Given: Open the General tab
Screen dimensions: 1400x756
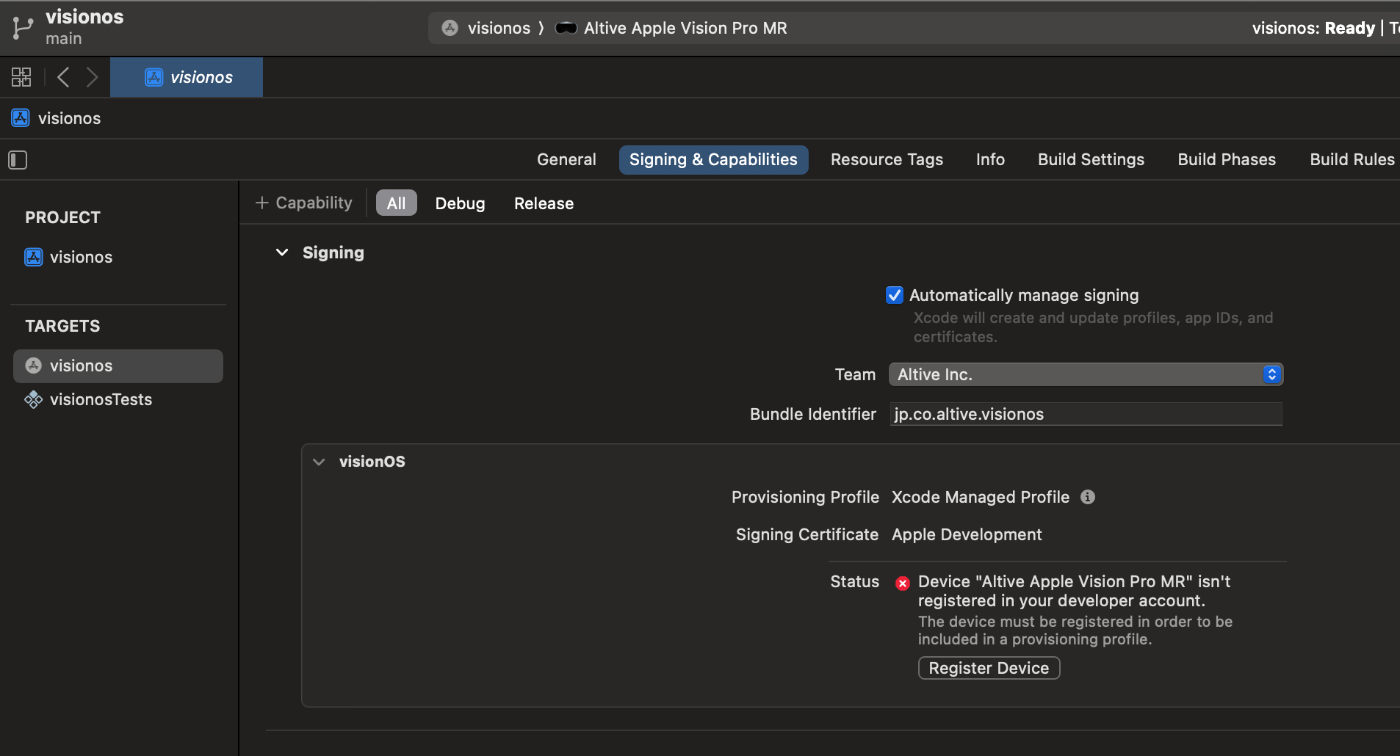Looking at the screenshot, I should 566,160.
